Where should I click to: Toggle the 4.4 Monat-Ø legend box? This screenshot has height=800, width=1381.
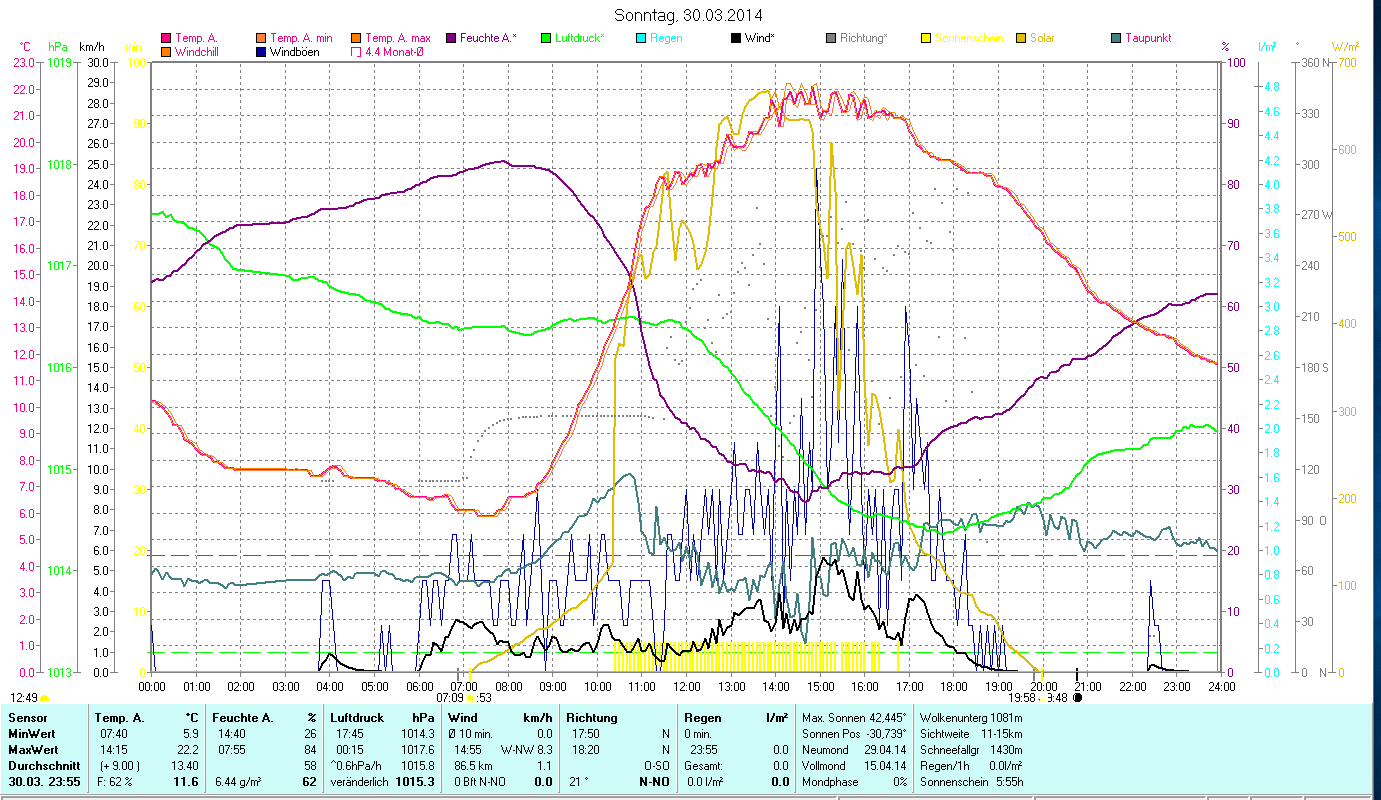tap(357, 51)
